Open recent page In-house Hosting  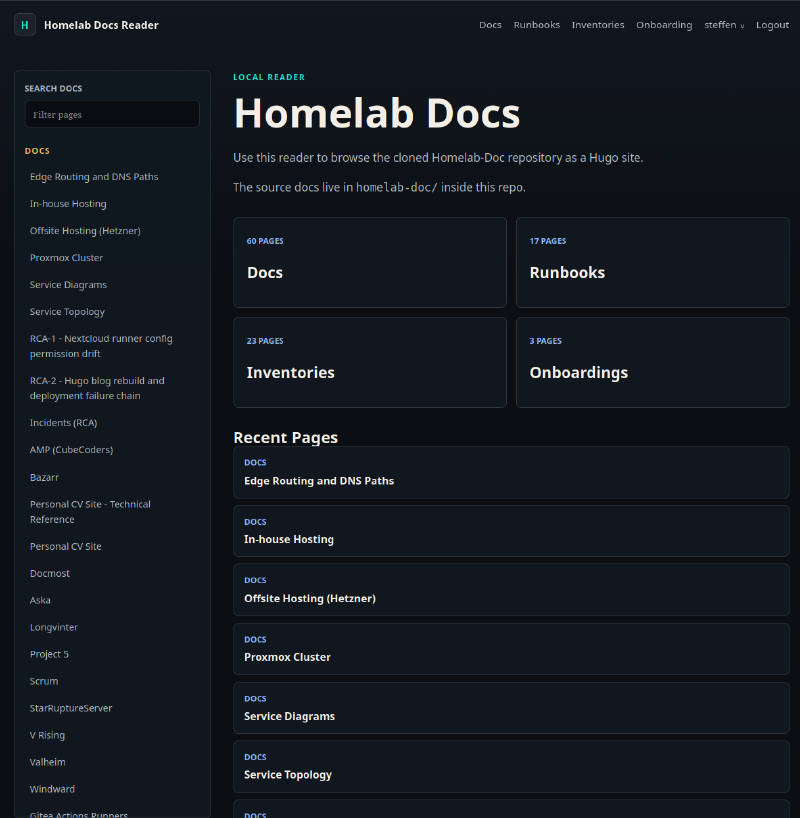coord(511,531)
